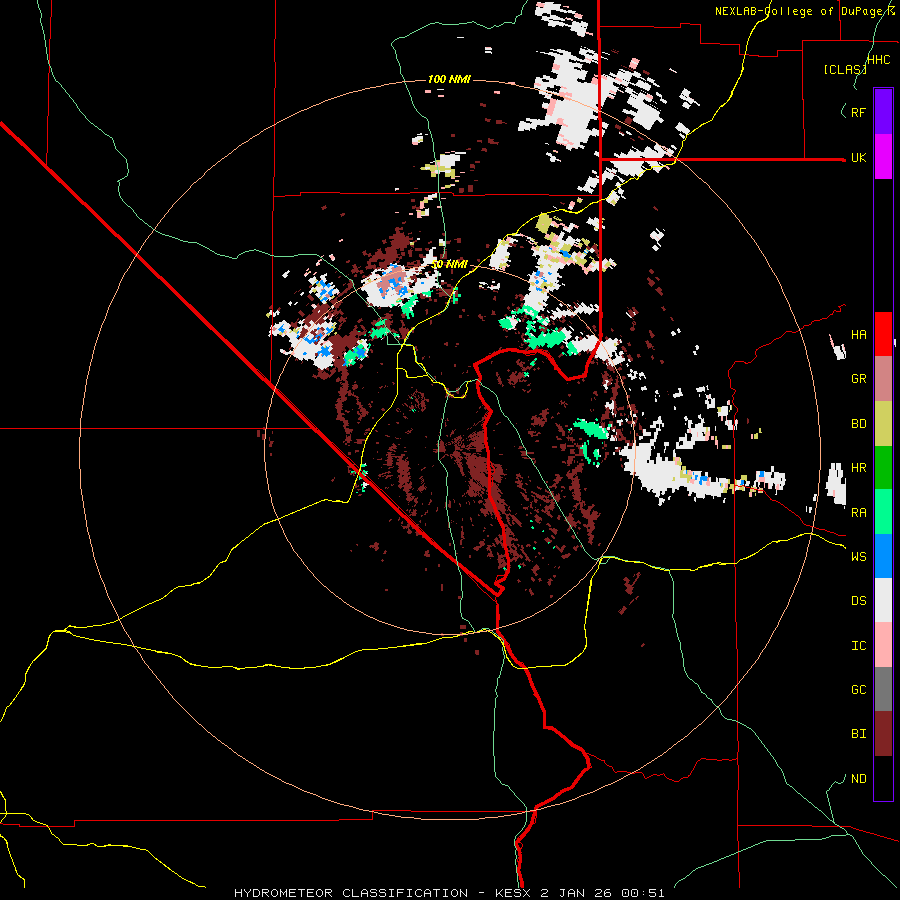900x900 pixels.
Task: Click the GR legend label
Action: point(859,379)
